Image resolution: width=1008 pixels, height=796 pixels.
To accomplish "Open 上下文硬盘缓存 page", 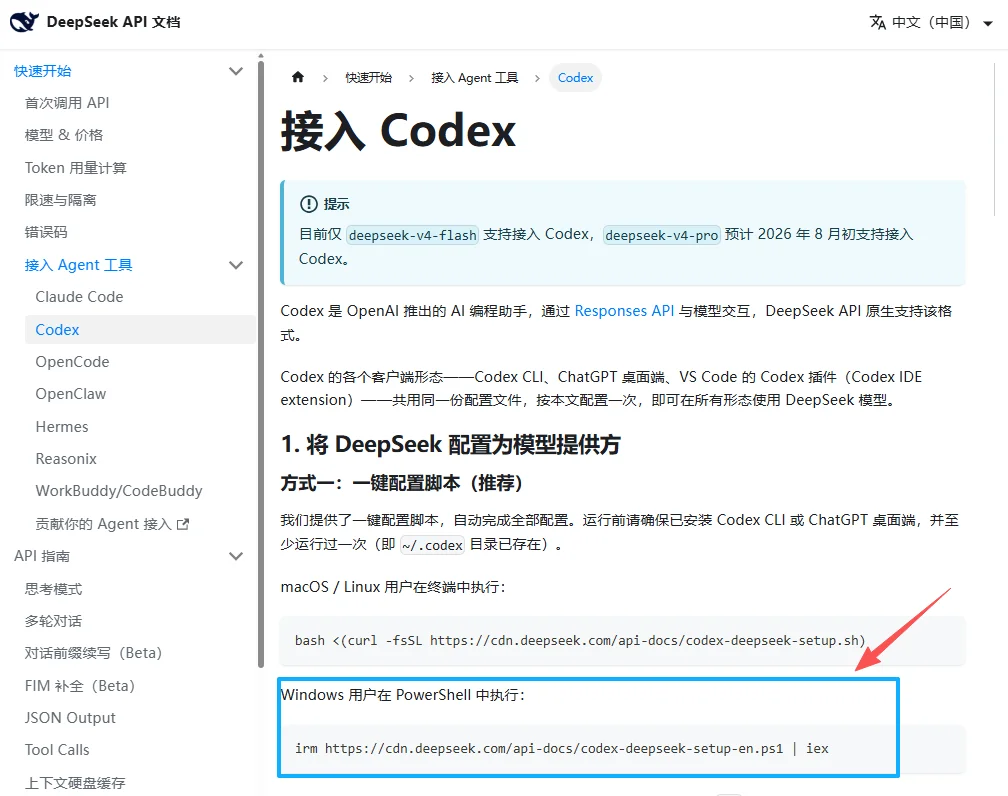I will [75, 783].
